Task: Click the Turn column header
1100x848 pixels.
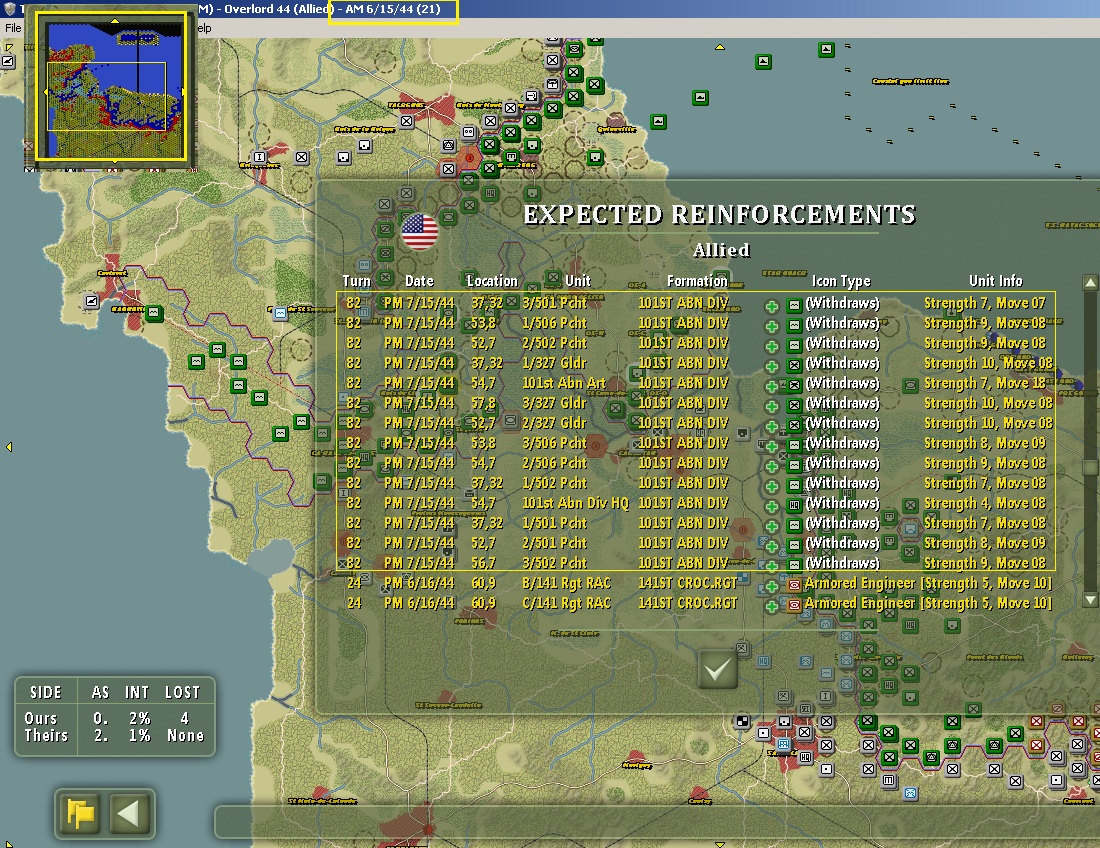Action: point(356,281)
